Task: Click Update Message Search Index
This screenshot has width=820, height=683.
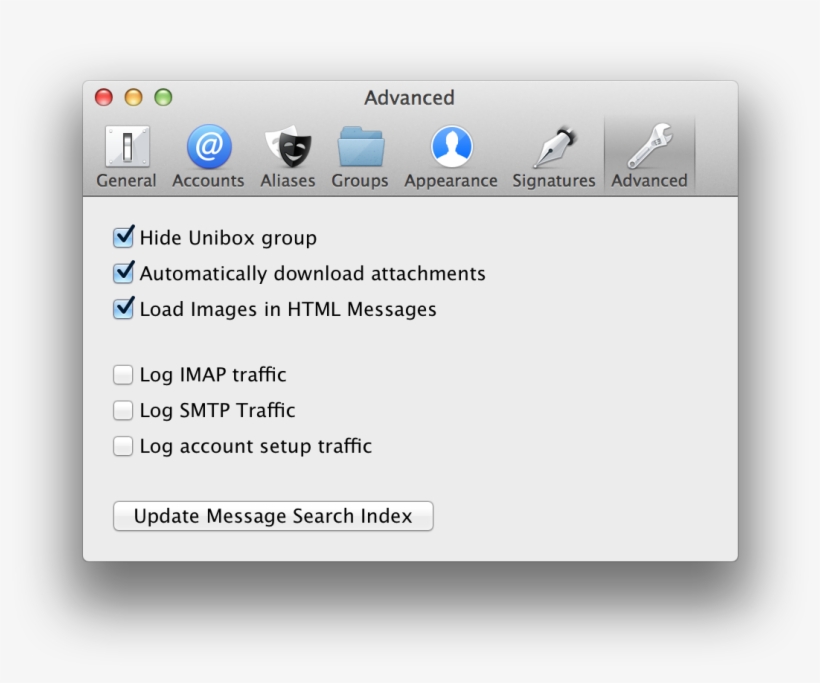Action: tap(272, 516)
